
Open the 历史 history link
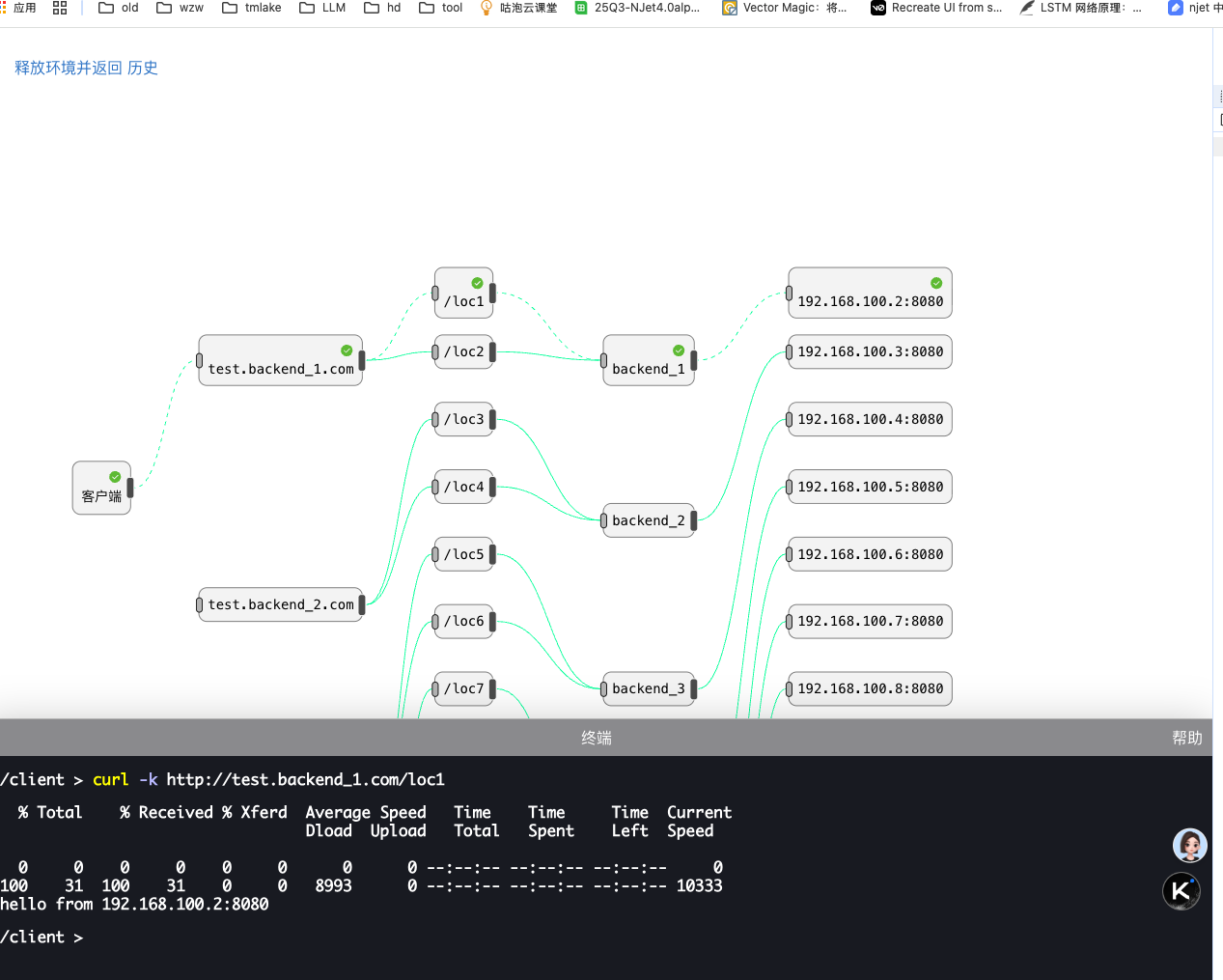(x=143, y=68)
